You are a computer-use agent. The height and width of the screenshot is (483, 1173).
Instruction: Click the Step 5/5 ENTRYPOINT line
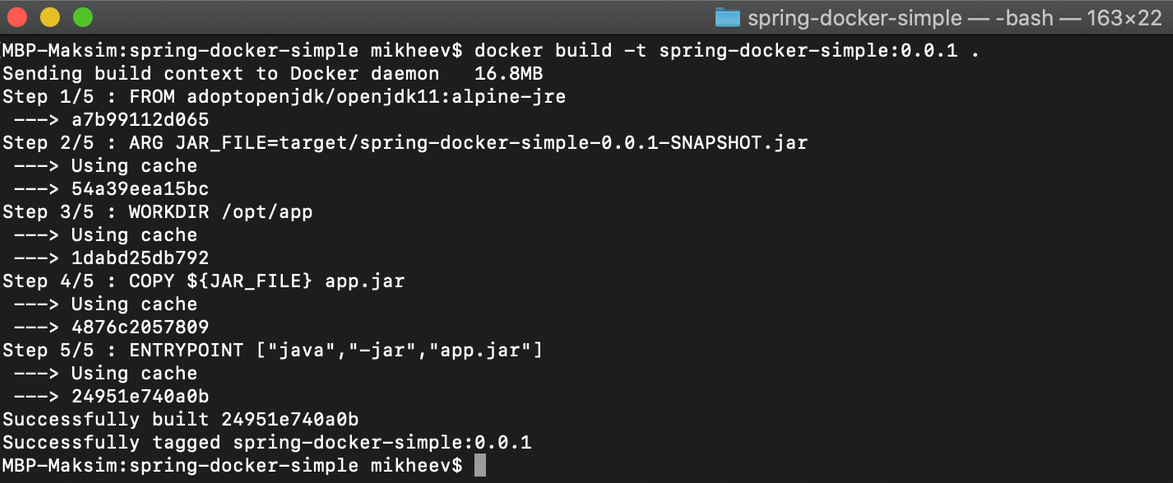[272, 350]
